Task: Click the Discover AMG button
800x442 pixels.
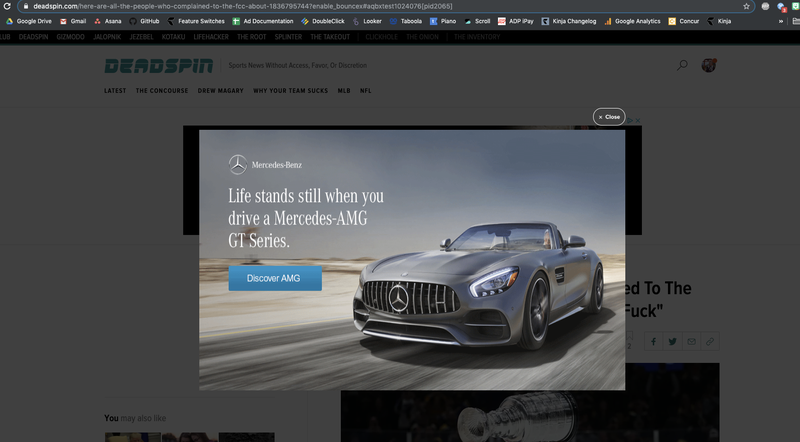Action: [x=275, y=278]
